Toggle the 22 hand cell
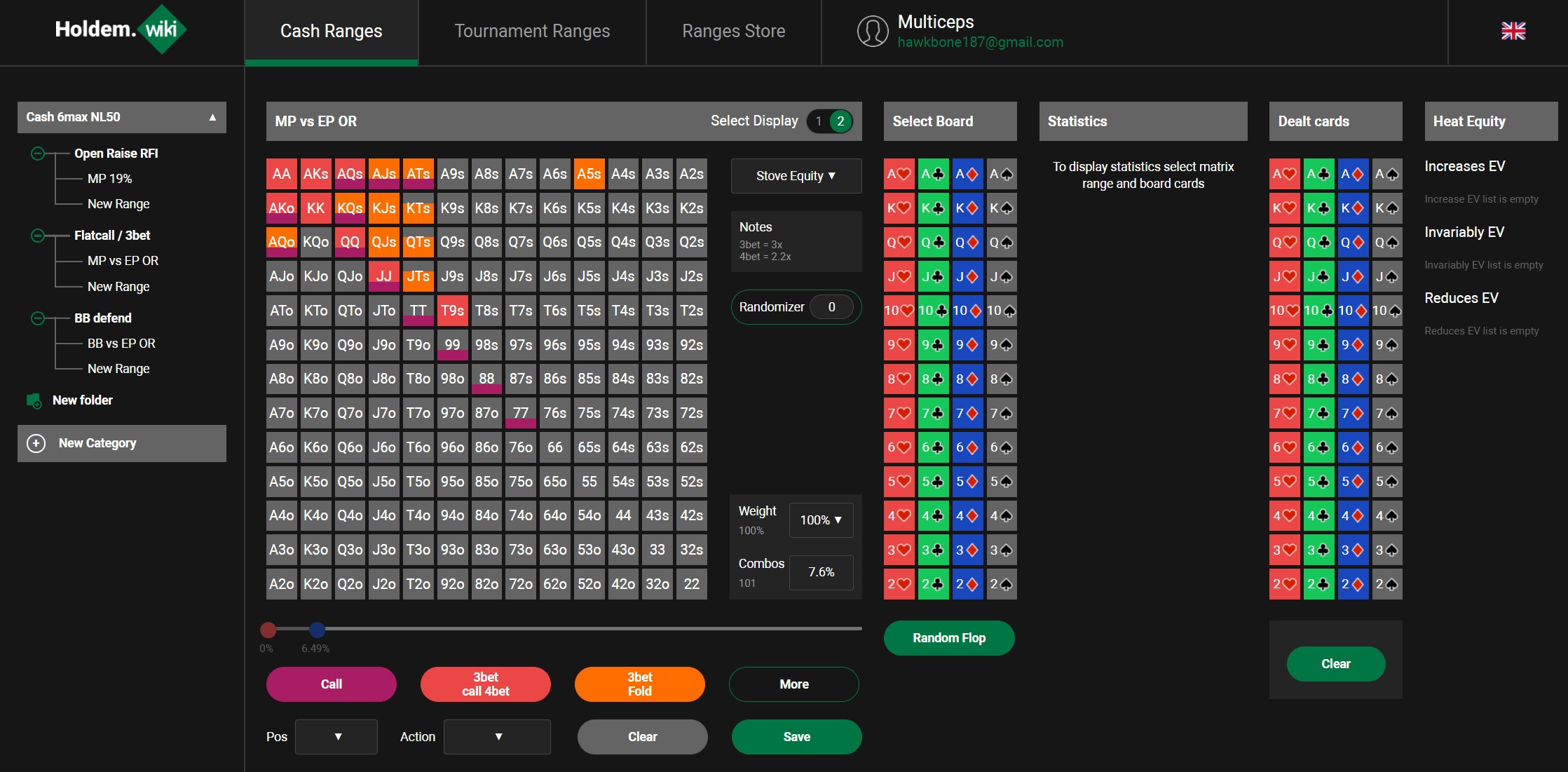The image size is (1568, 772). click(691, 584)
